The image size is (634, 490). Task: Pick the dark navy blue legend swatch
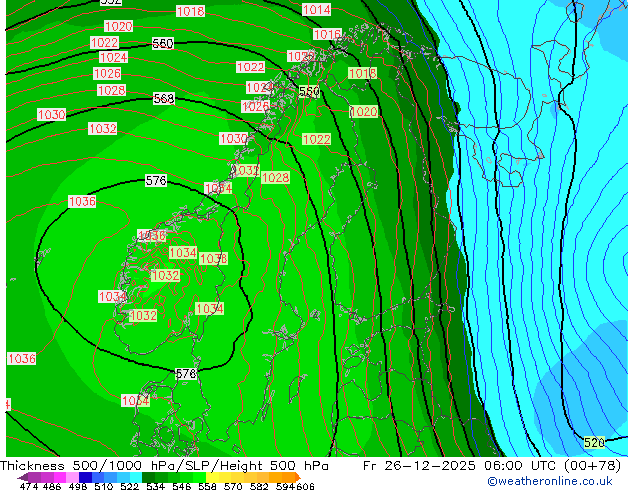(85, 477)
